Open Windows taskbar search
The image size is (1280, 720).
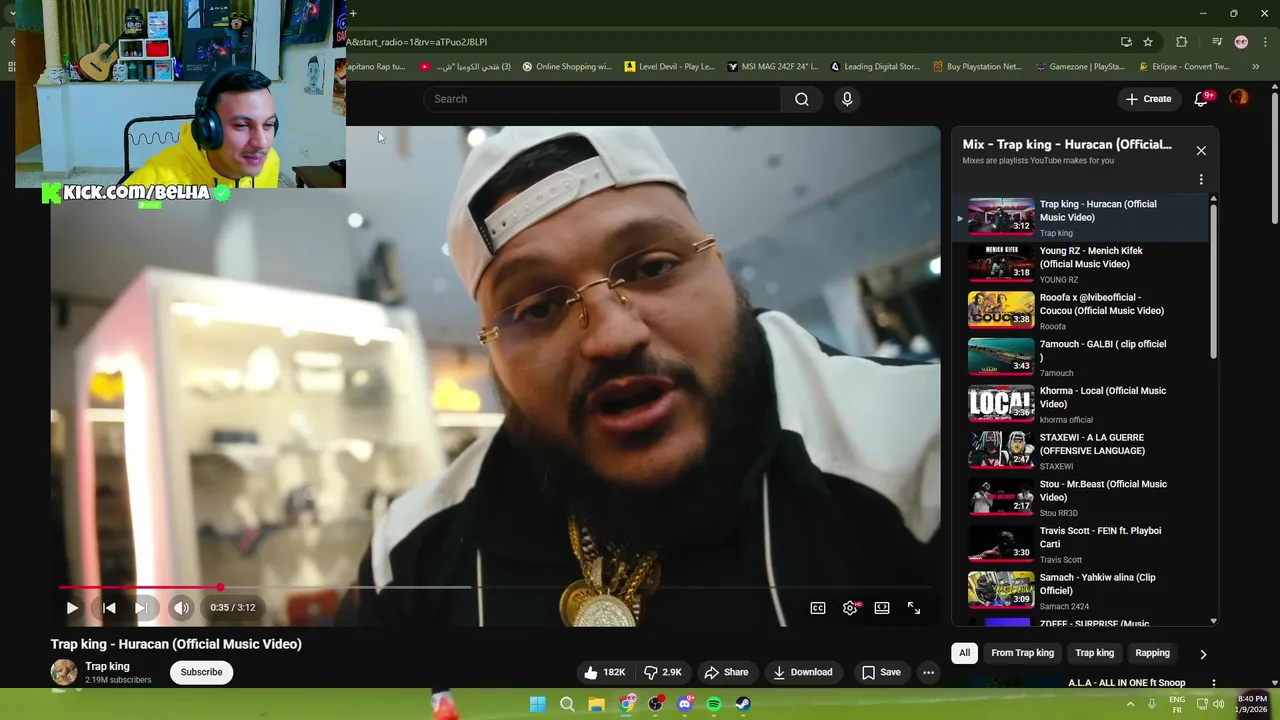click(567, 704)
